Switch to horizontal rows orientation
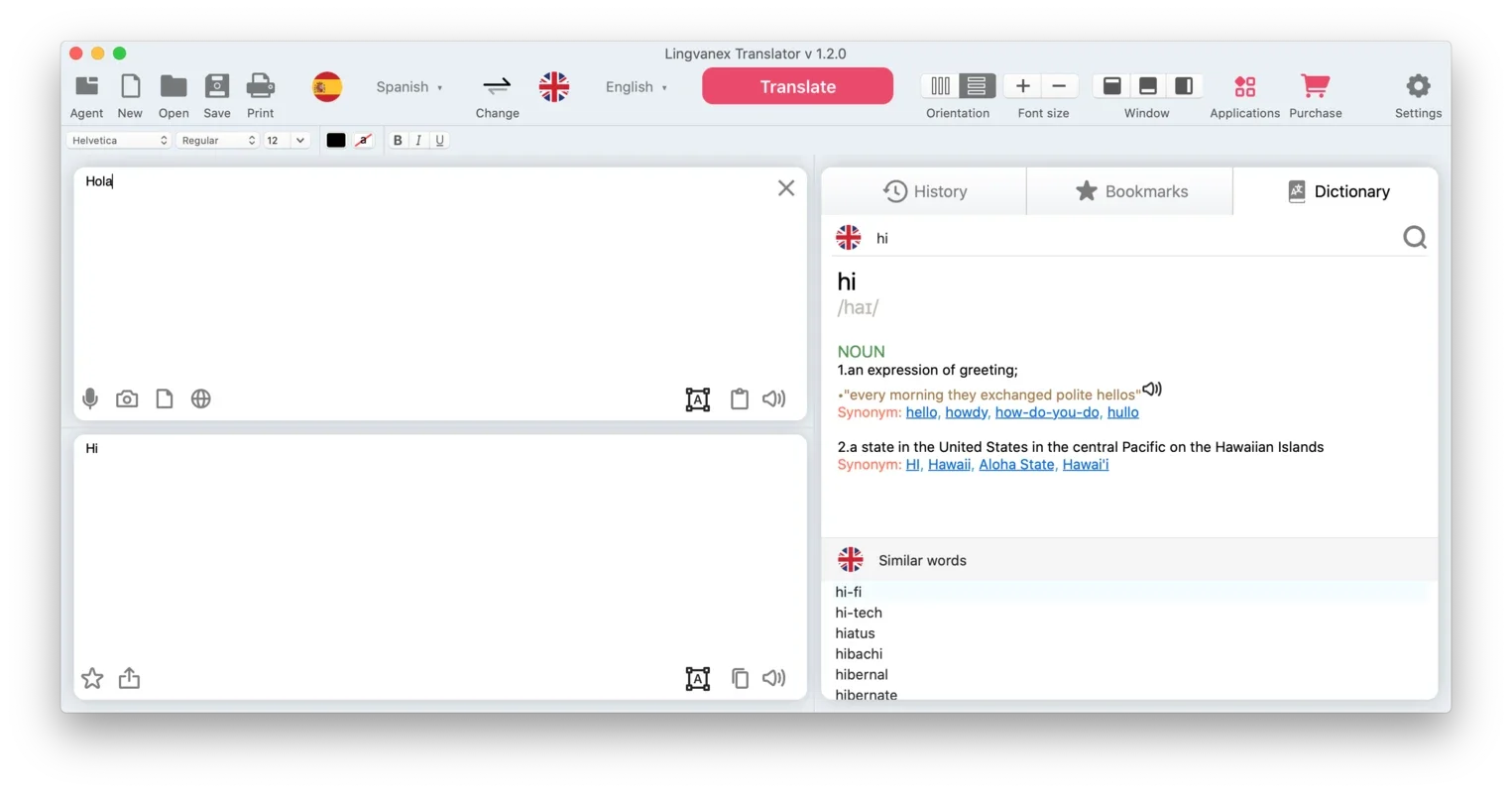Image resolution: width=1512 pixels, height=793 pixels. (977, 86)
